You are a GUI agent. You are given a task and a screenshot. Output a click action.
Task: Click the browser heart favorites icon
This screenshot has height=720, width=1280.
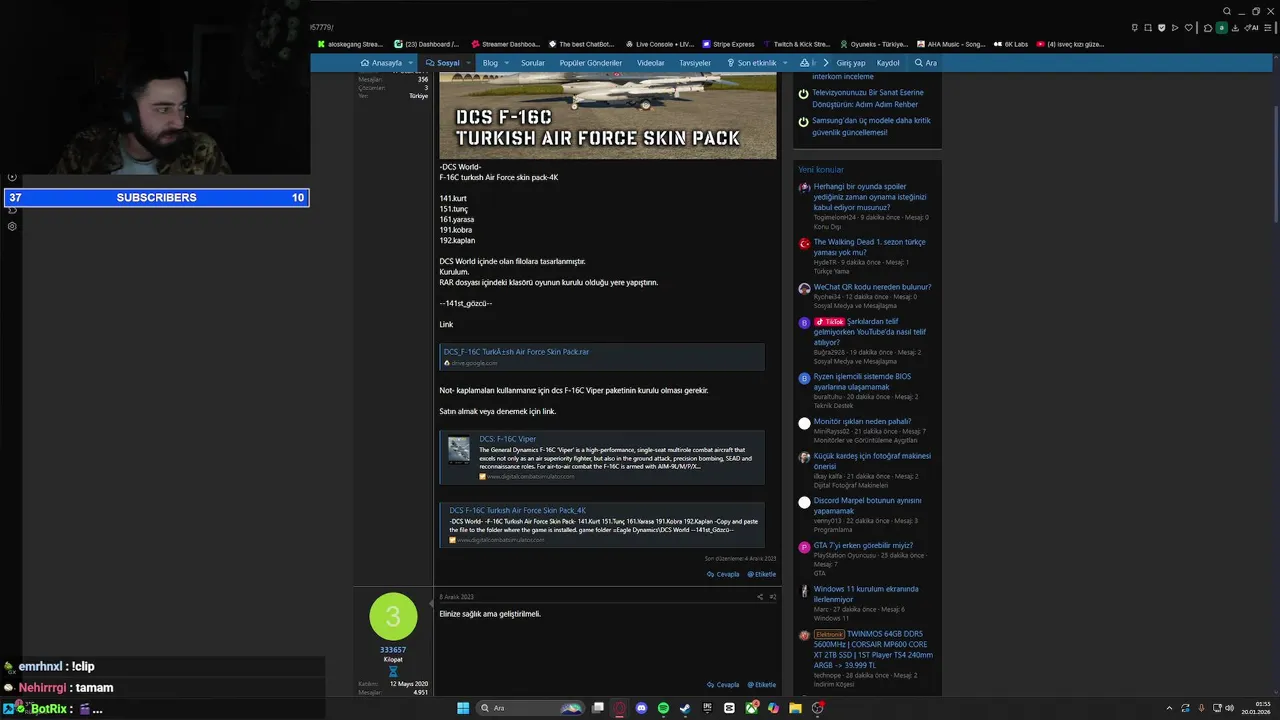tap(1189, 28)
